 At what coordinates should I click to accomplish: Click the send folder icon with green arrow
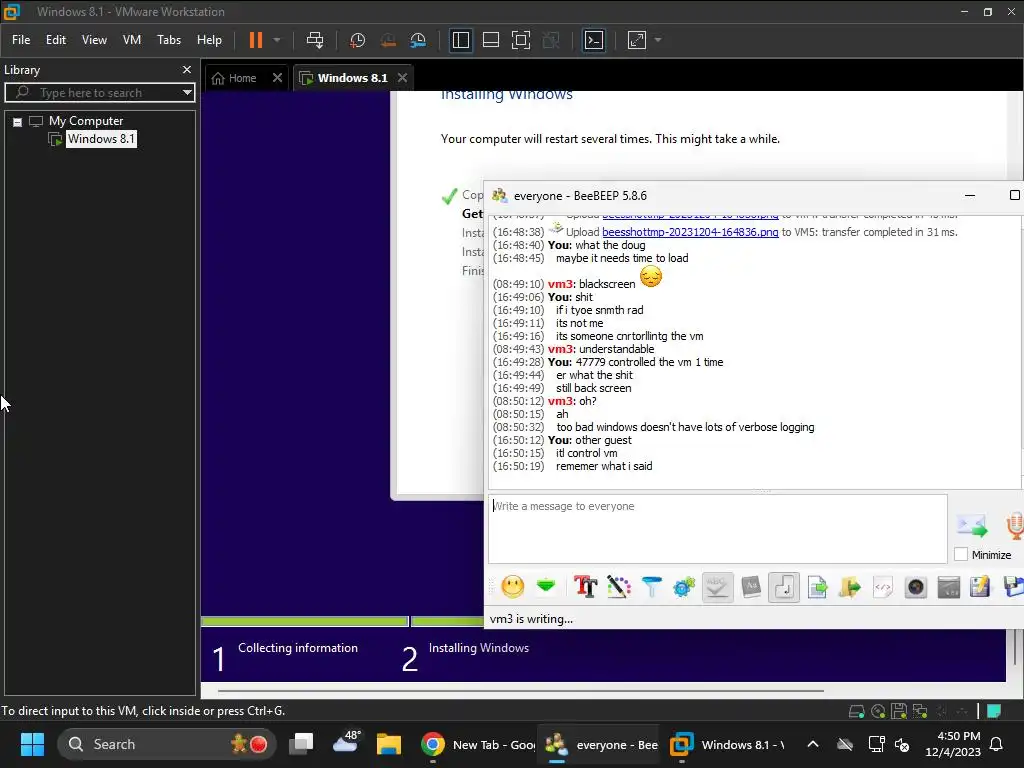click(850, 587)
